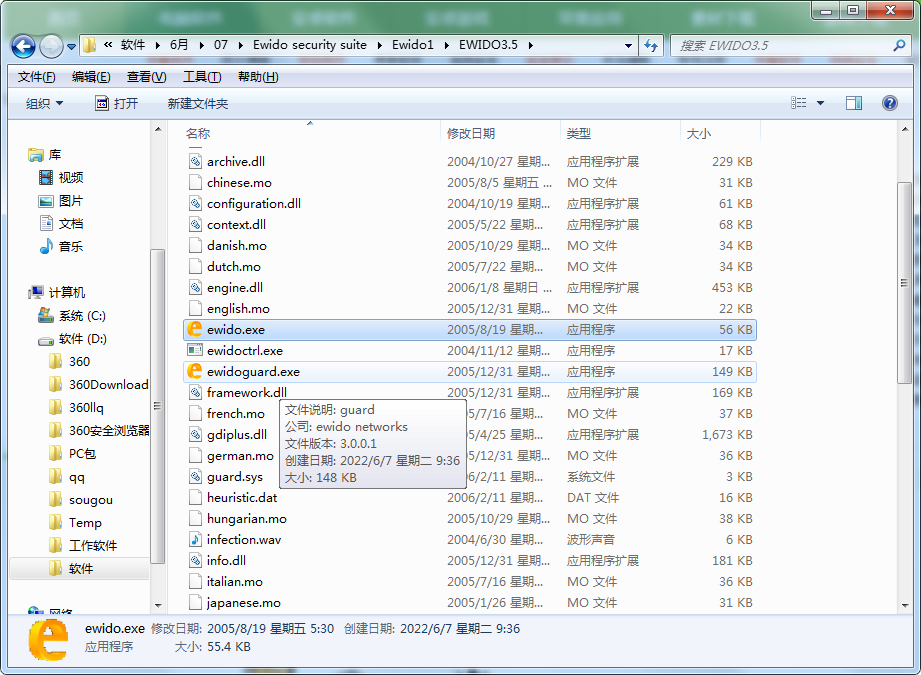Image resolution: width=921 pixels, height=675 pixels.
Task: Open the 工作软件 folder in tree
Action: (83, 545)
